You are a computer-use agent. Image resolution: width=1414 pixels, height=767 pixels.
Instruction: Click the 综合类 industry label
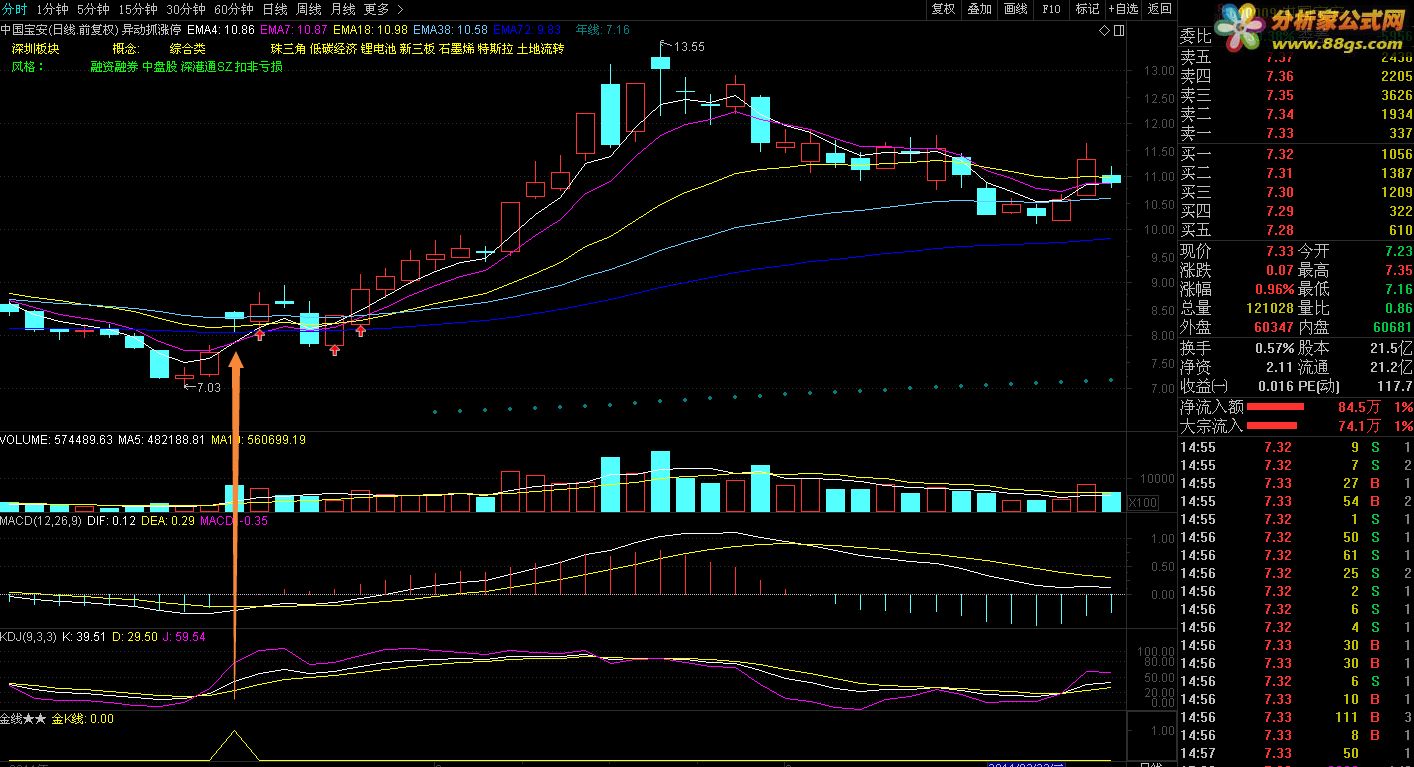coord(187,48)
